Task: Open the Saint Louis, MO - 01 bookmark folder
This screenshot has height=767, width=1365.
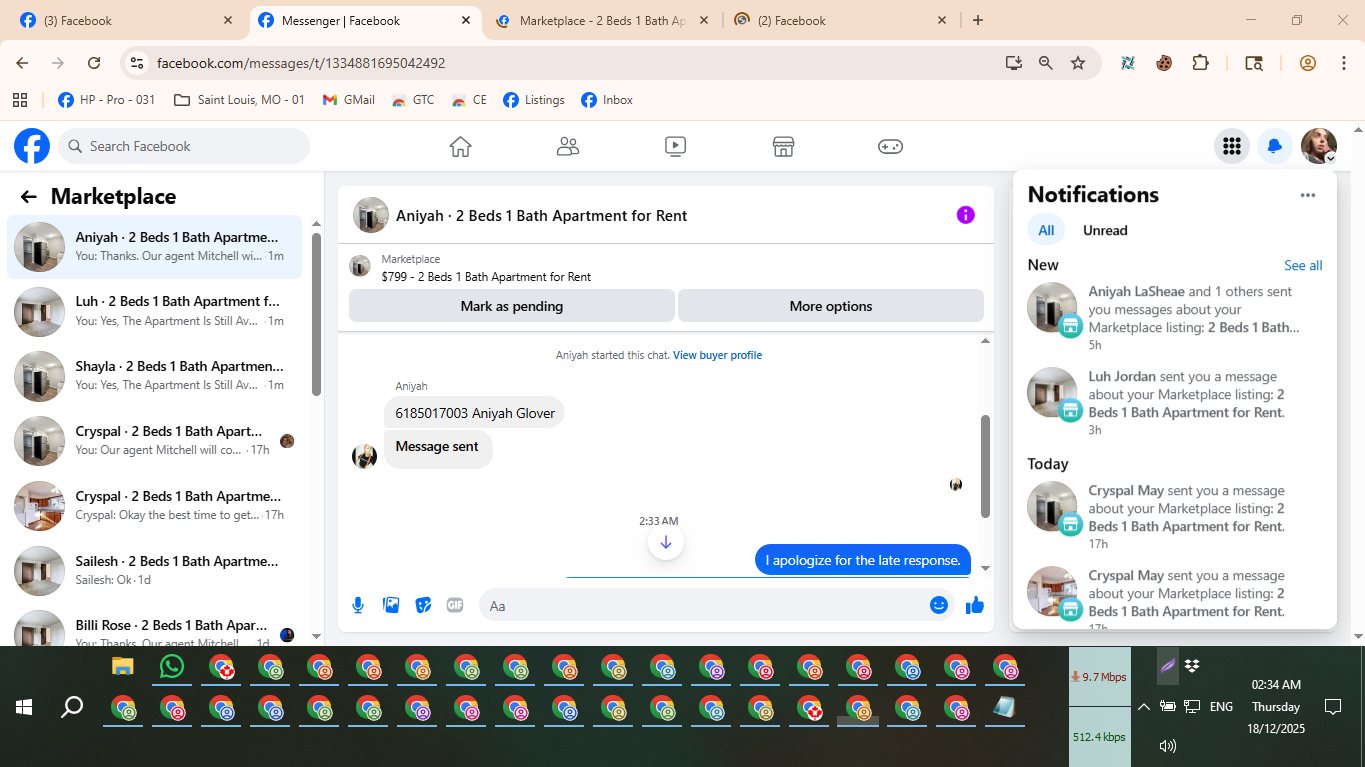Action: (x=239, y=100)
